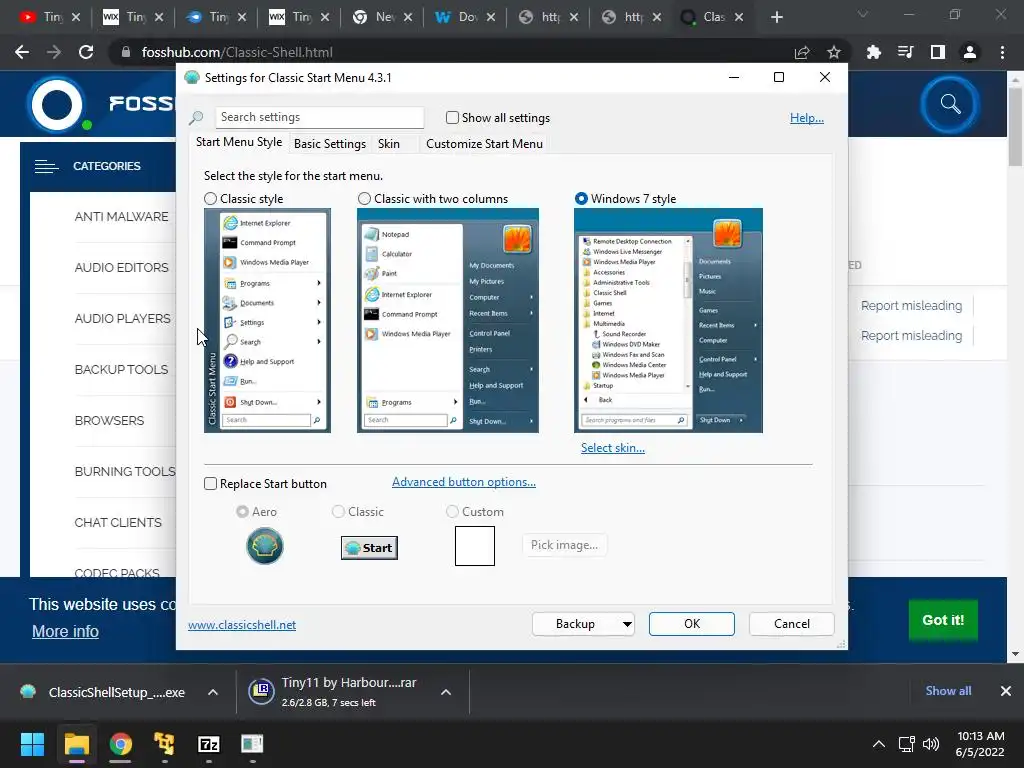Select Windows 7 style radio button
This screenshot has height=768, width=1024.
point(581,199)
